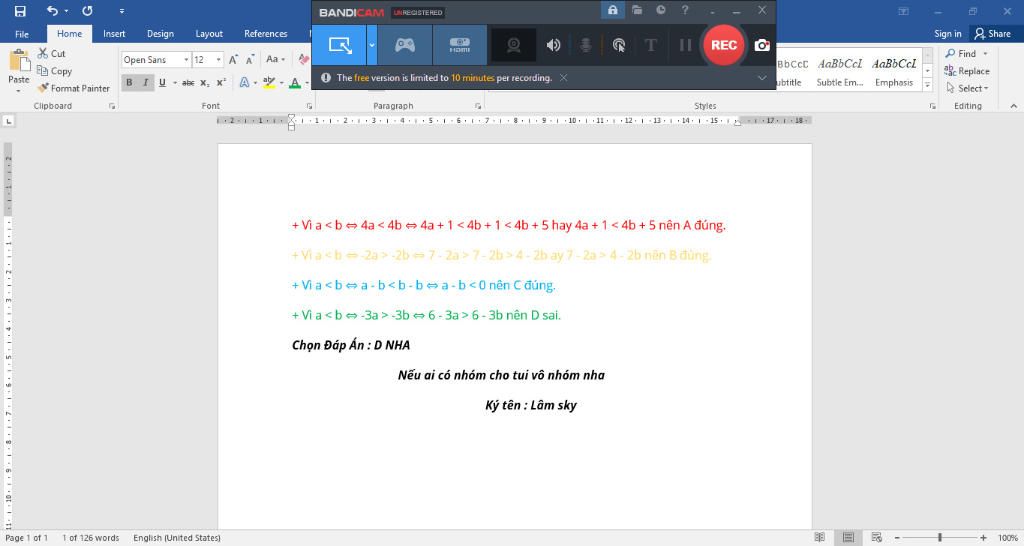Click the Paste clipboard icon
1024x546 pixels.
[x=19, y=60]
